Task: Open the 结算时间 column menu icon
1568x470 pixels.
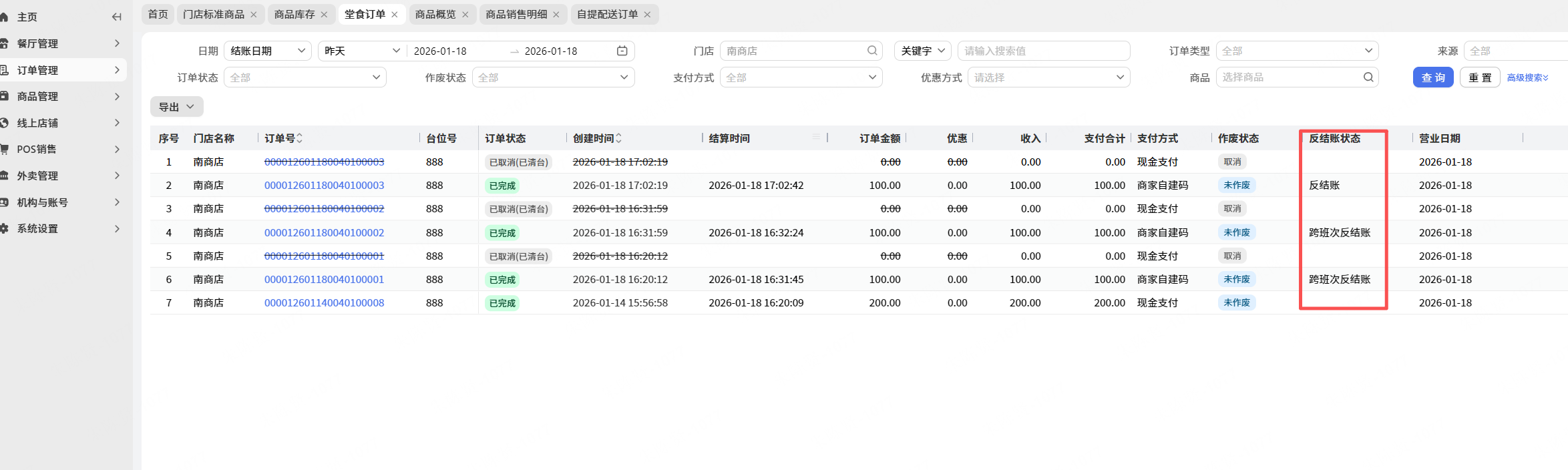Action: 816,137
